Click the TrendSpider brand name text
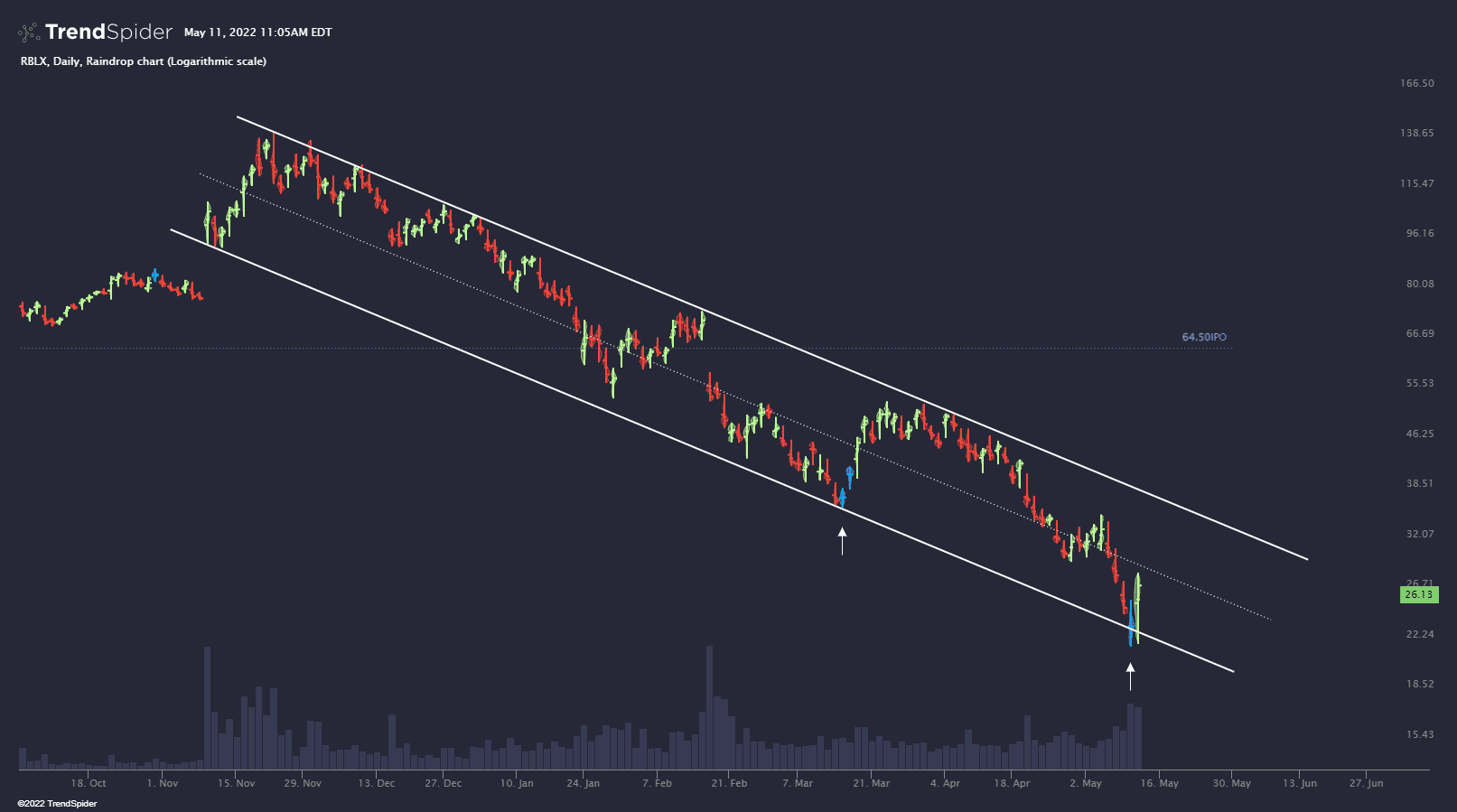This screenshot has width=1457, height=812. pos(108,32)
